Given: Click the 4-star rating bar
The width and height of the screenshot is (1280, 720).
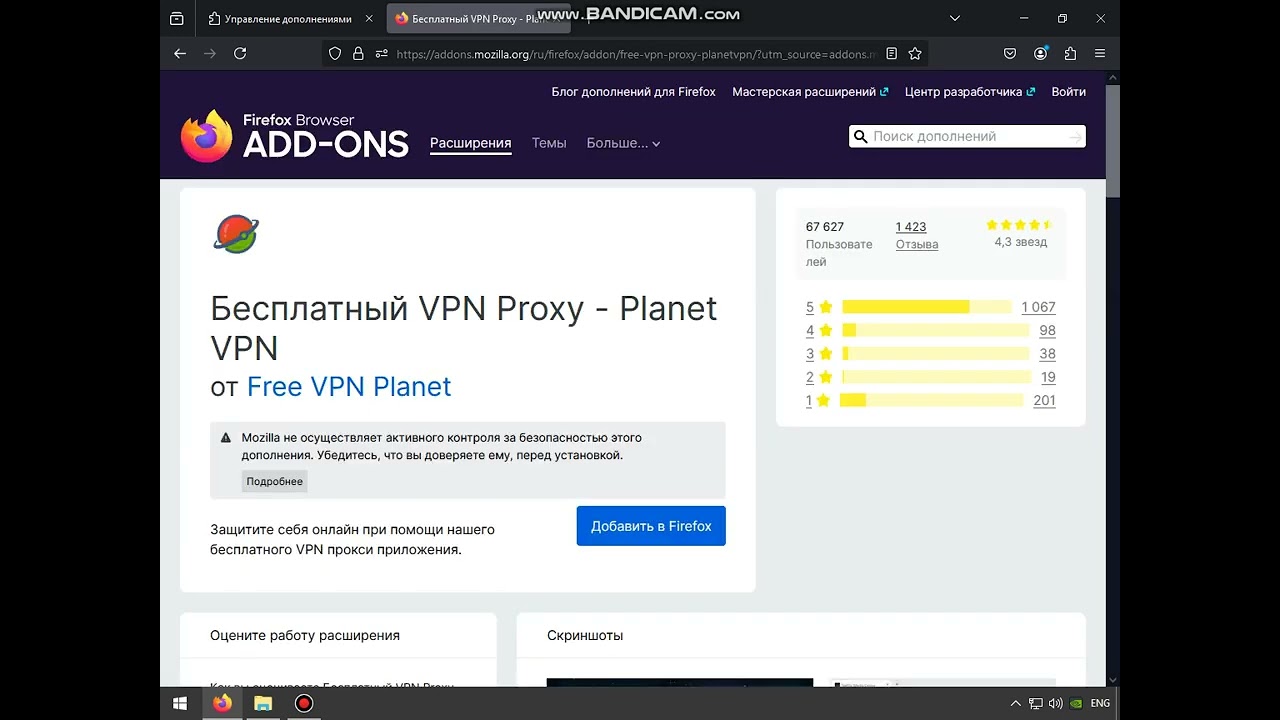Looking at the screenshot, I should (935, 330).
